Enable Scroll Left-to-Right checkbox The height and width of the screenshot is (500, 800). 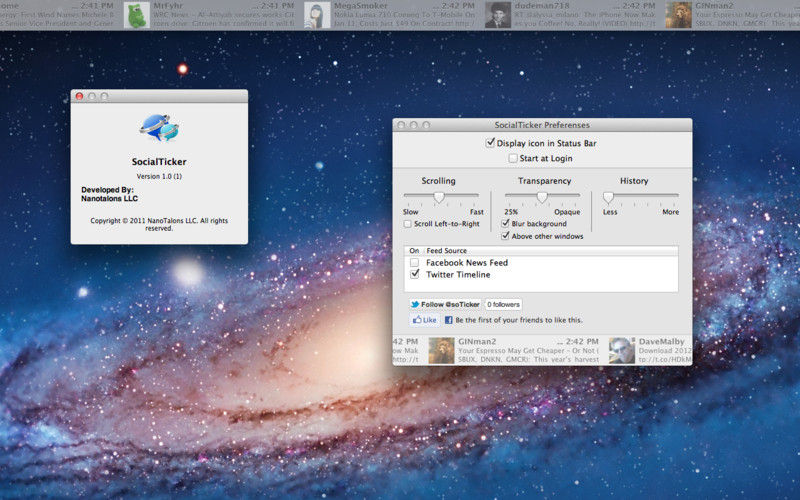click(408, 223)
